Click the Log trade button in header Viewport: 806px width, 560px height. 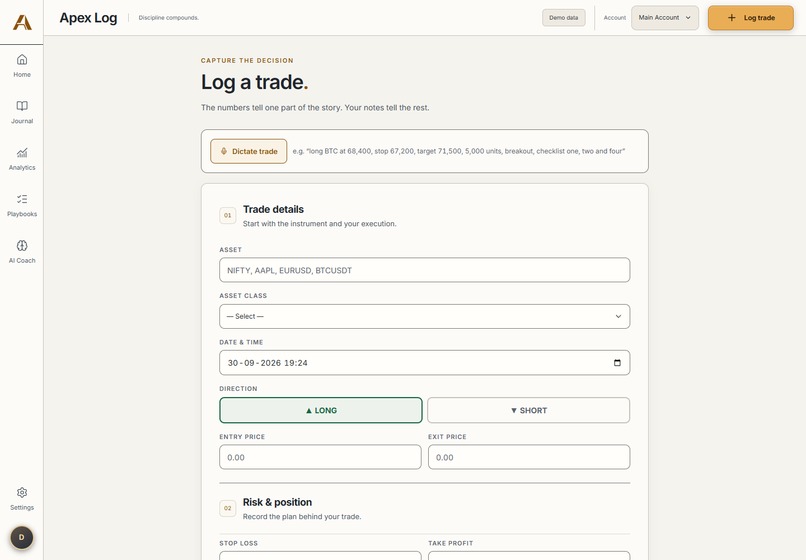coord(750,17)
